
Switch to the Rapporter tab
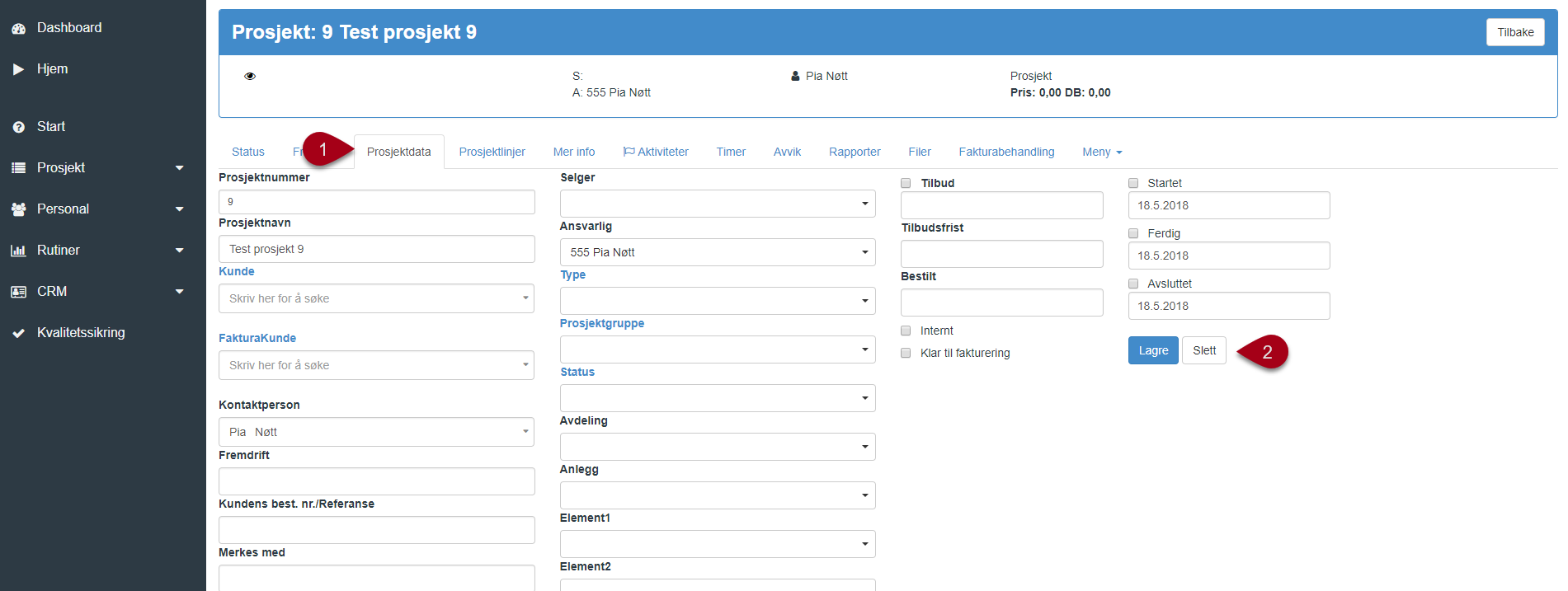pos(855,152)
